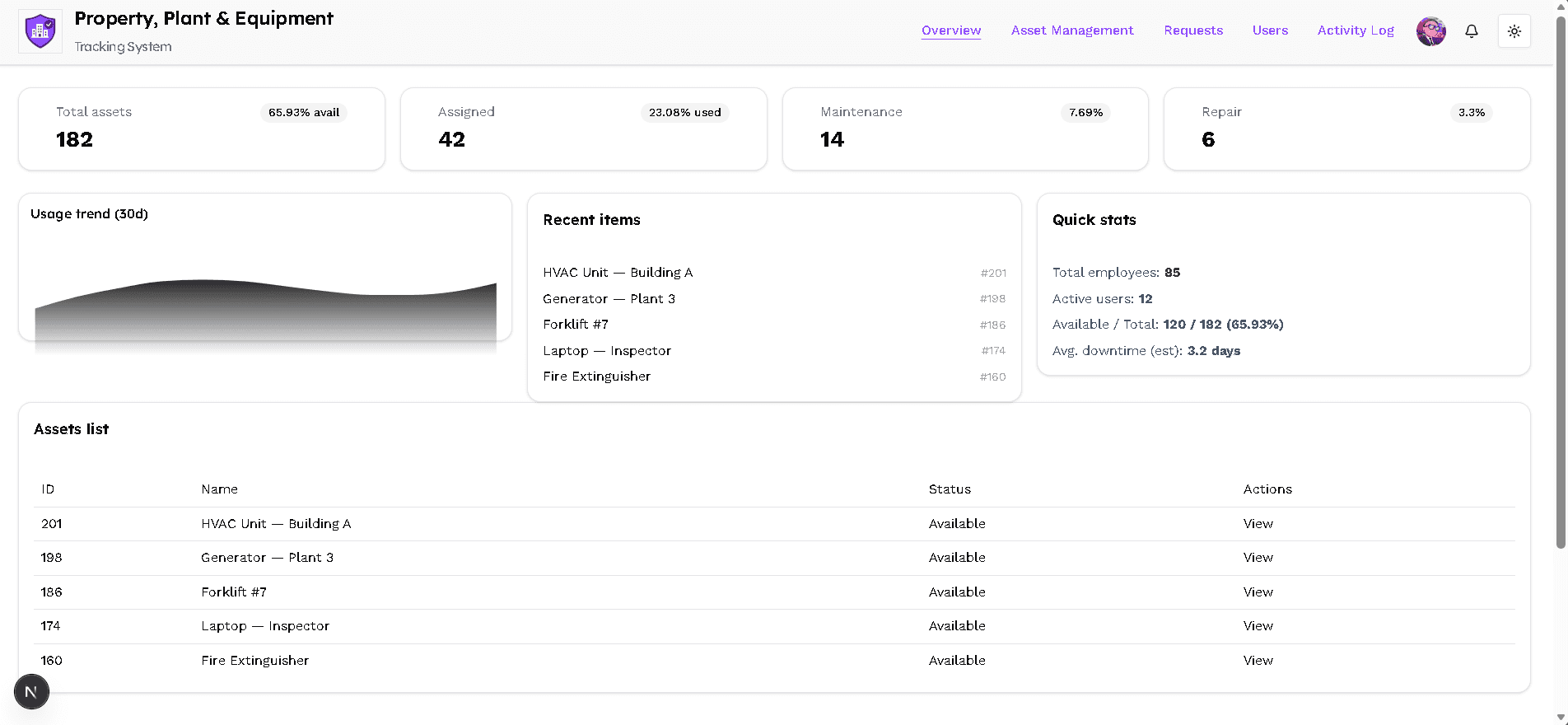Click the Usage trend area chart

[x=265, y=309]
